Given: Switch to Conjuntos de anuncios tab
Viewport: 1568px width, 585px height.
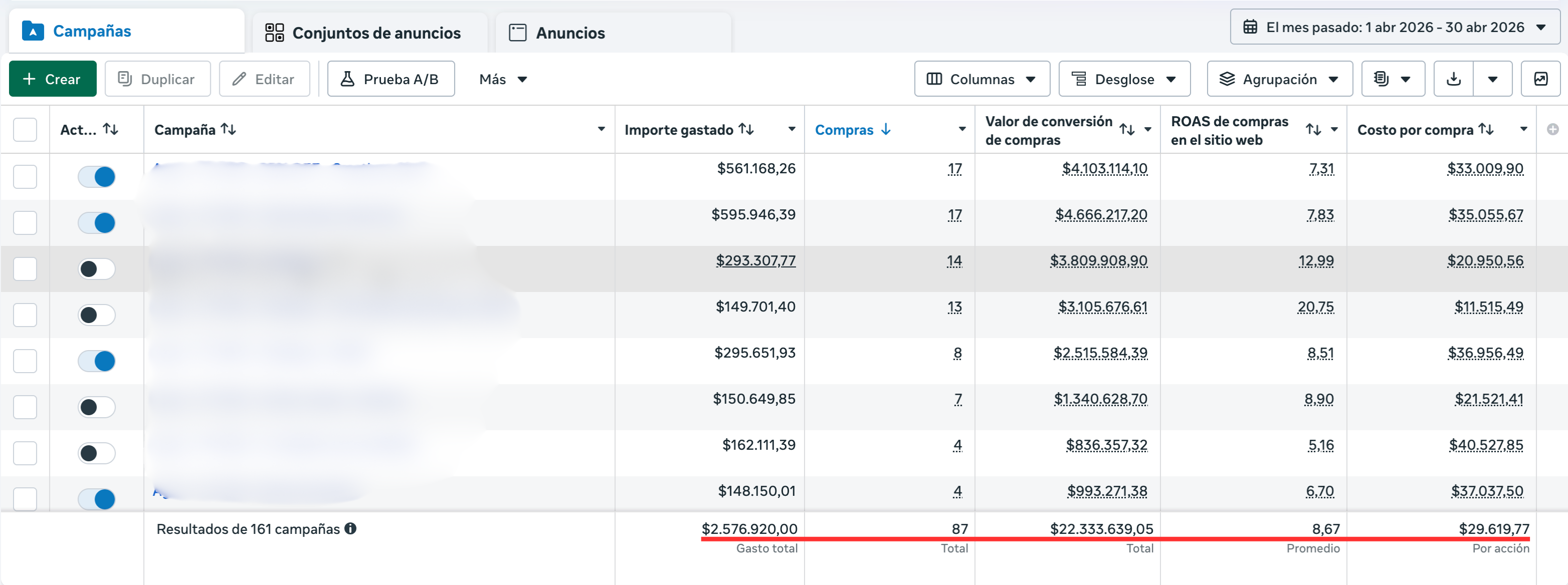Looking at the screenshot, I should tap(369, 33).
